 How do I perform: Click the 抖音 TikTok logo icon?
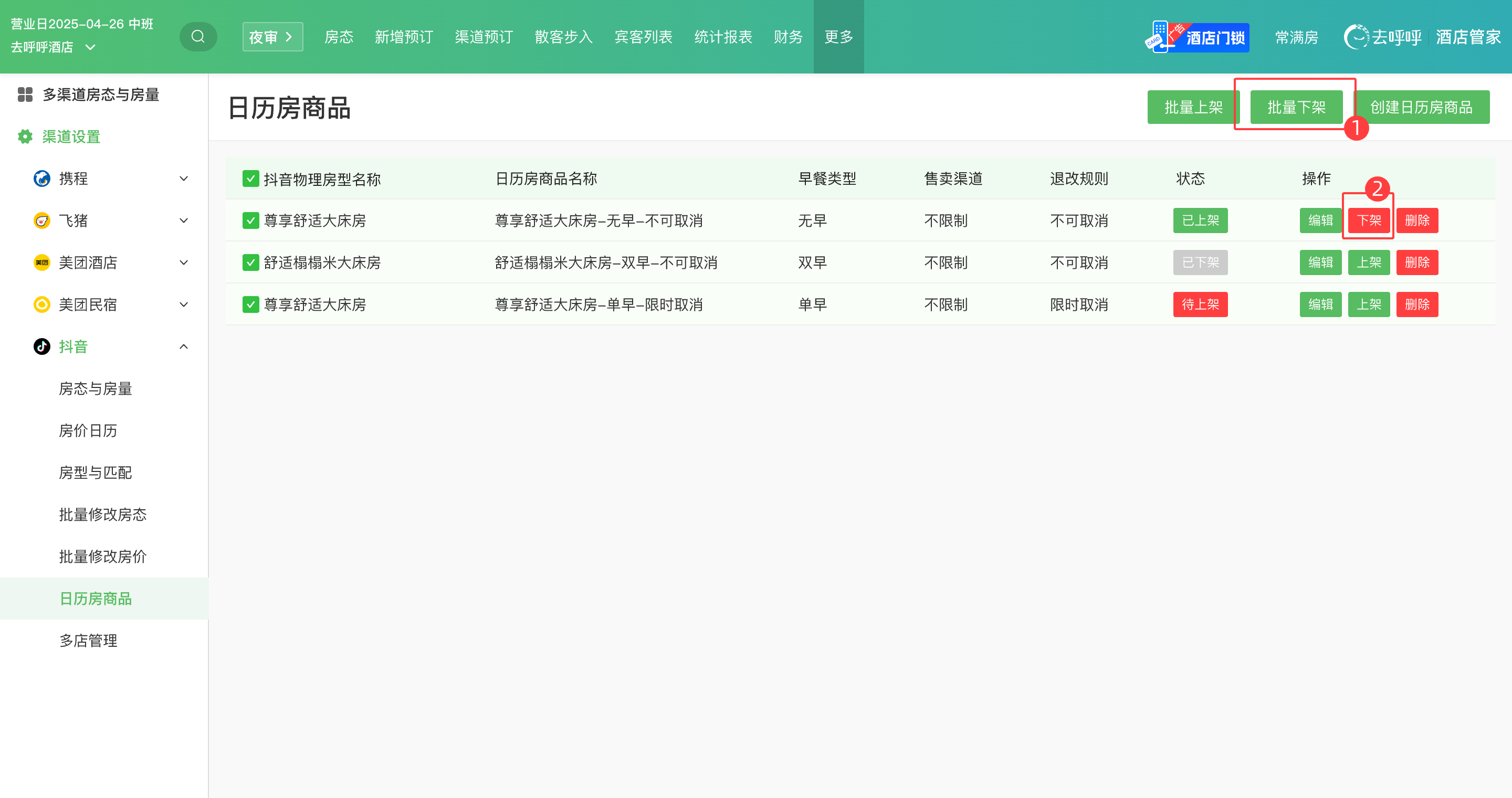tap(41, 347)
